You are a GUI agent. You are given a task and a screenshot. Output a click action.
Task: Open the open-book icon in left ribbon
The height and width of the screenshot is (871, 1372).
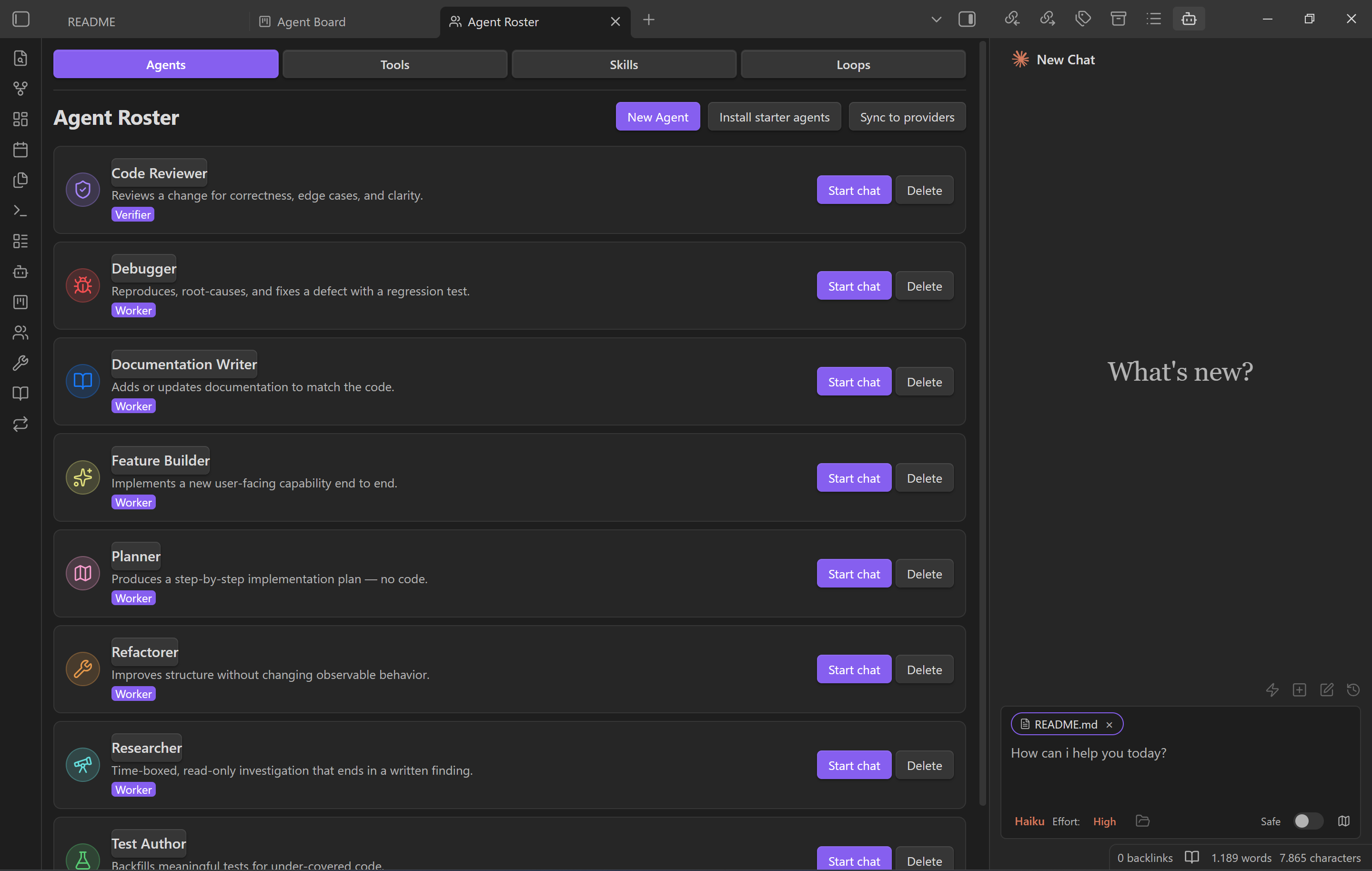pyautogui.click(x=20, y=393)
